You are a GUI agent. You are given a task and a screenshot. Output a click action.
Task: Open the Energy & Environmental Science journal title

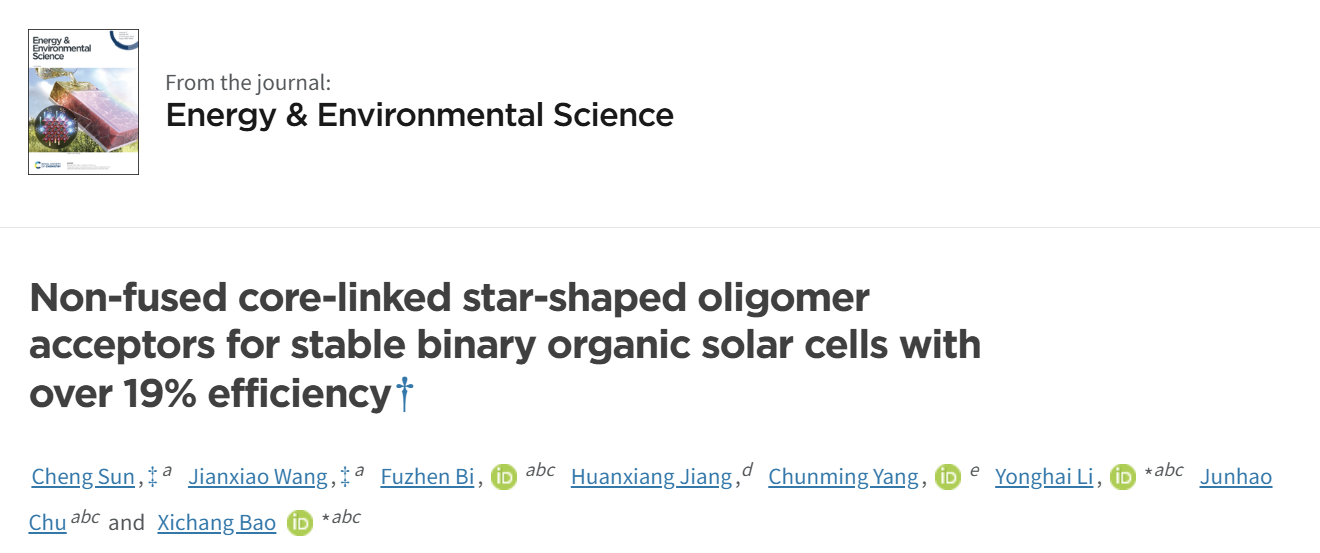coord(420,115)
